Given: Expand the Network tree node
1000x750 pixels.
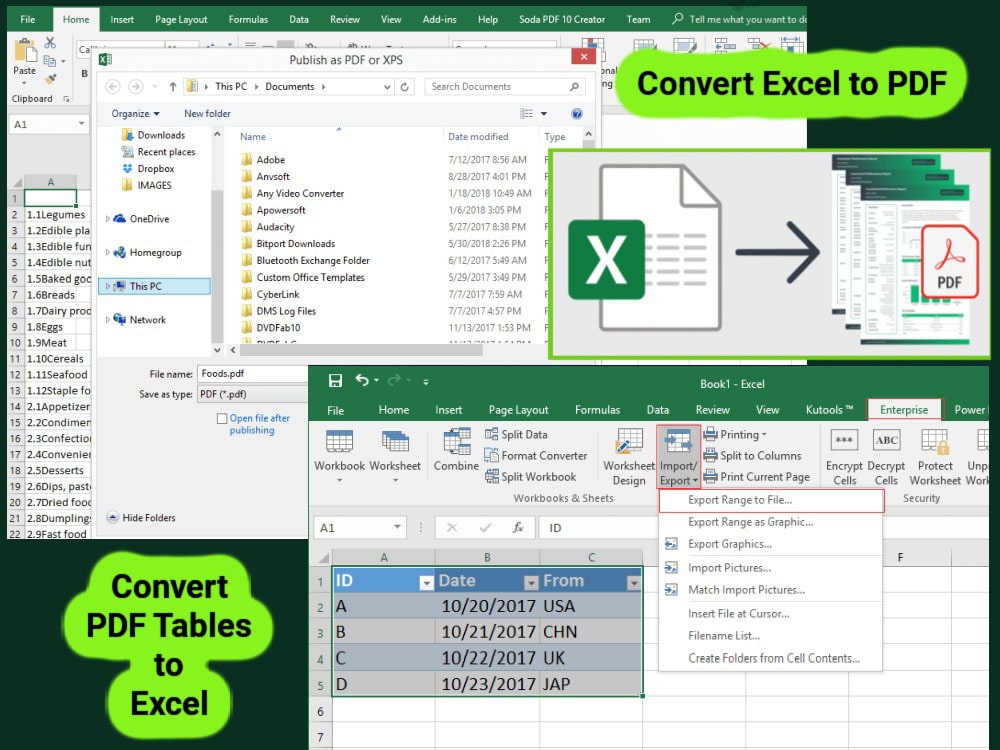Looking at the screenshot, I should (107, 320).
